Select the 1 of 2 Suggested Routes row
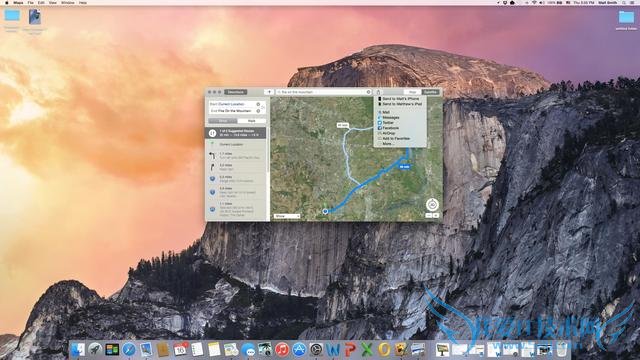Viewport: 640px width, 360px height. [236, 133]
